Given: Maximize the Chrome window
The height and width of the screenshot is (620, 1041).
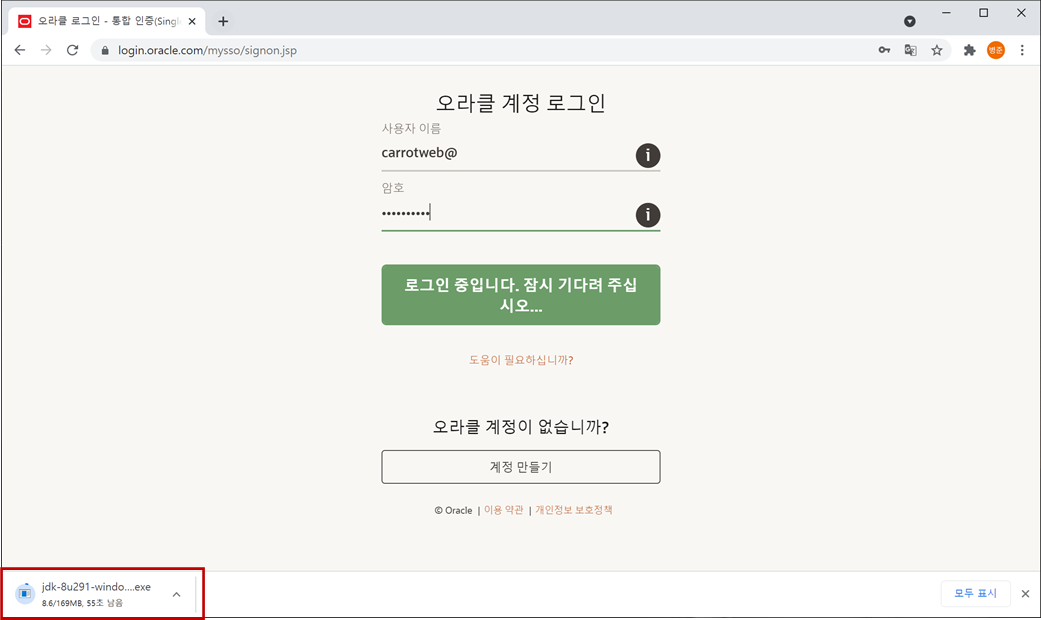Looking at the screenshot, I should [x=983, y=13].
